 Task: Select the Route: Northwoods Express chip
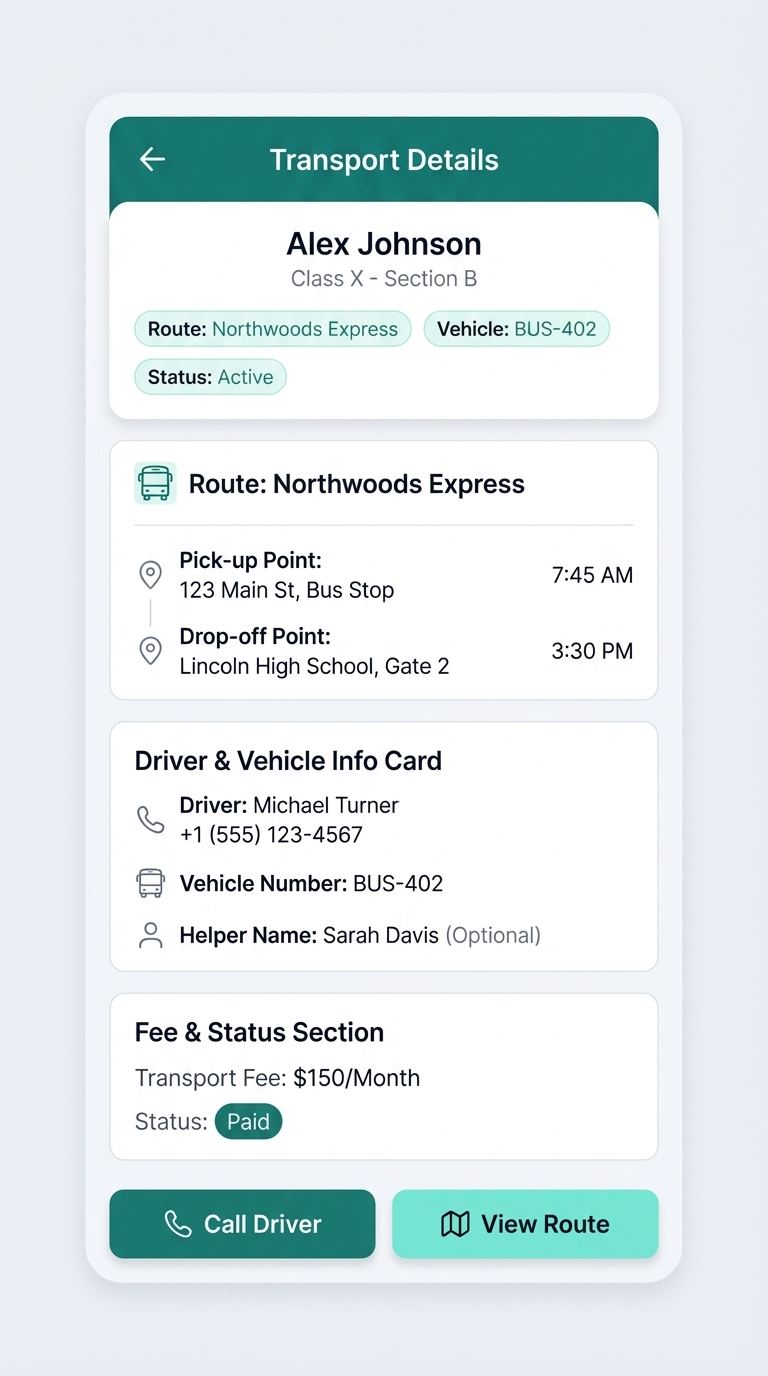[273, 329]
